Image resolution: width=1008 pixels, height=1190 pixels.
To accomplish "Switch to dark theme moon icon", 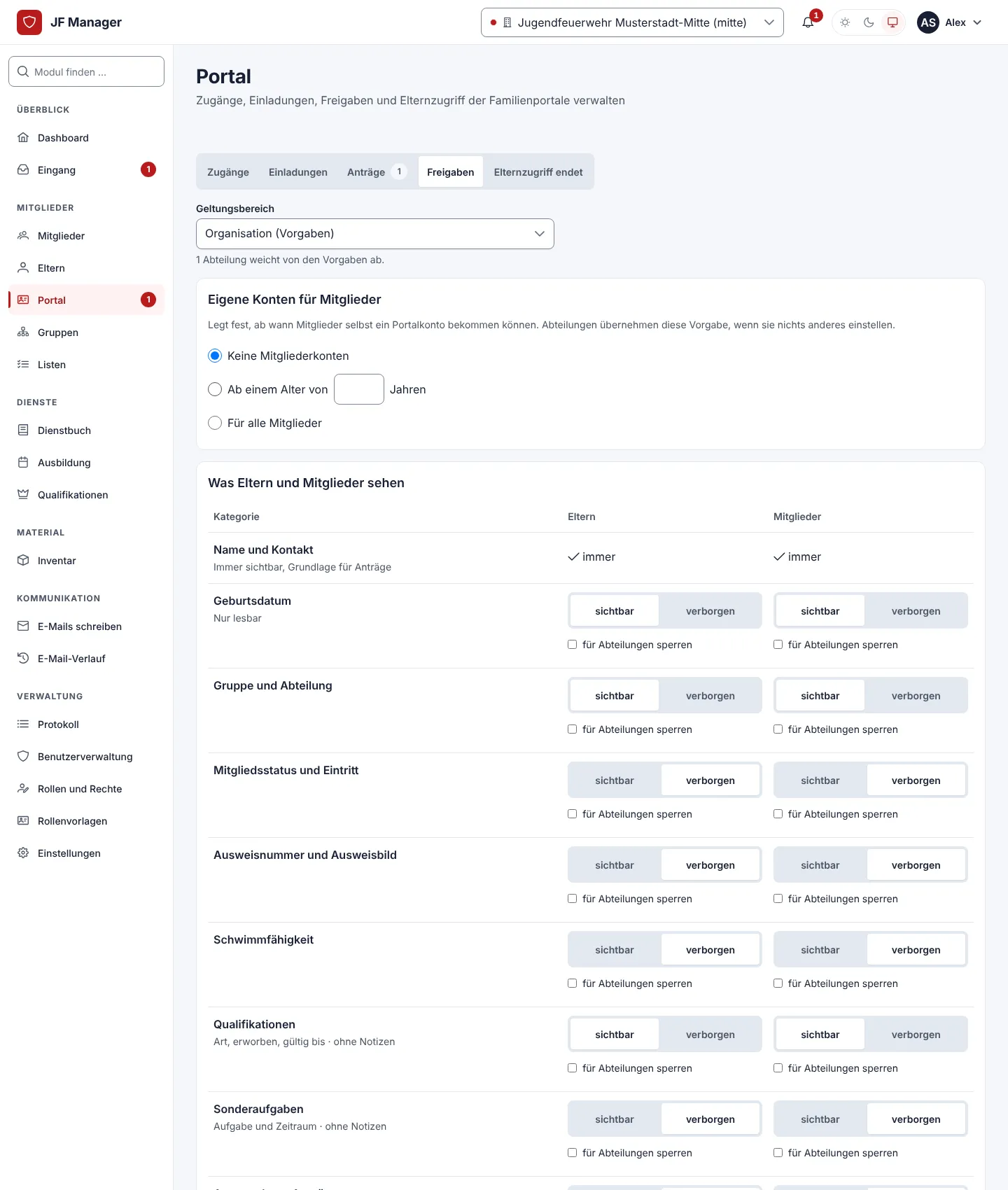I will click(x=869, y=22).
